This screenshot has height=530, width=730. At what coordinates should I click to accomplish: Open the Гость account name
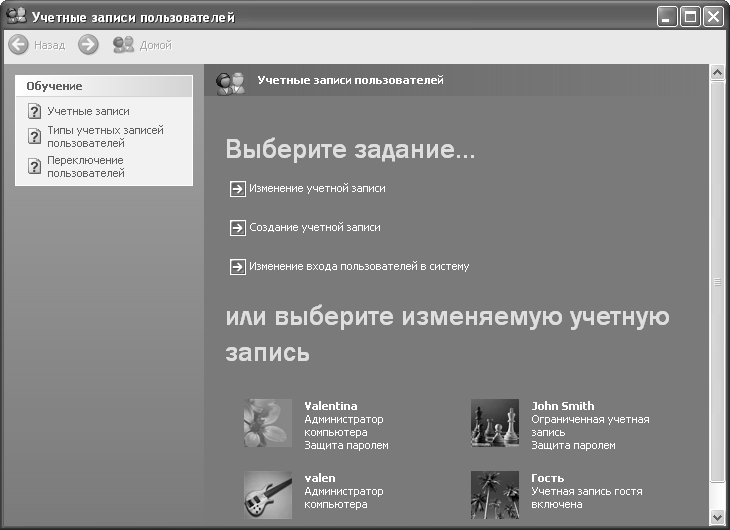(547, 478)
